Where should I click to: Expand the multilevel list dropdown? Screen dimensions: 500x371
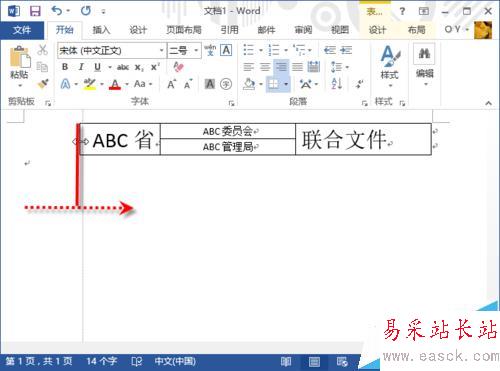310,51
